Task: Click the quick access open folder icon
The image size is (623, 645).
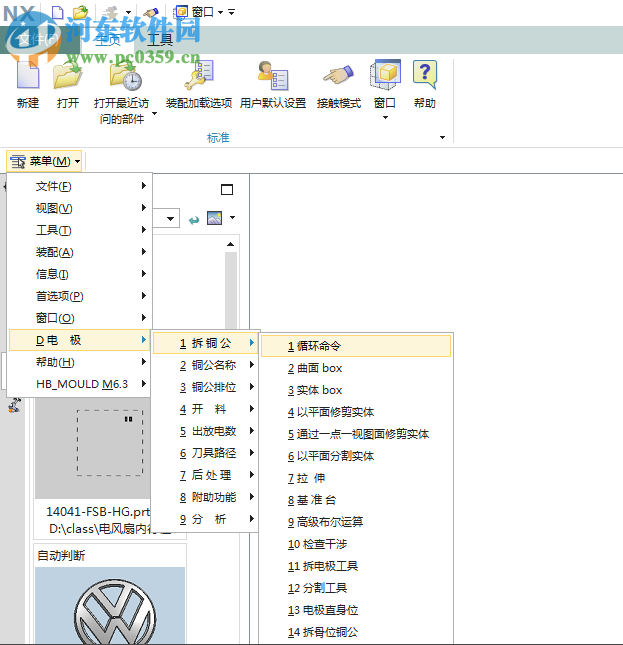Action: click(x=81, y=12)
